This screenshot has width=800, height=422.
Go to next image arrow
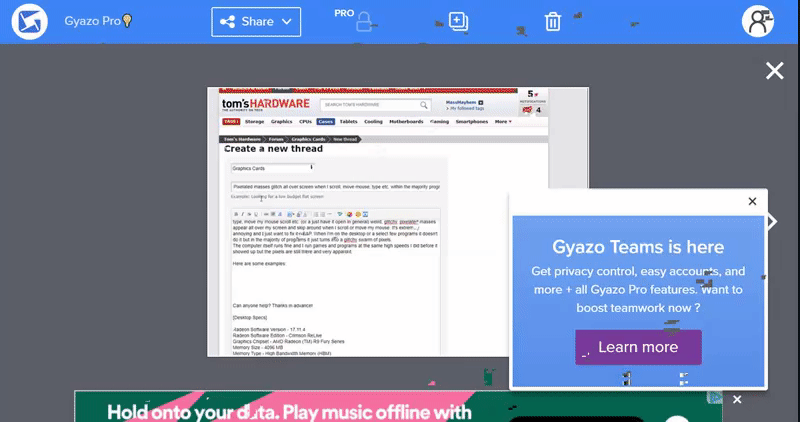[772, 221]
